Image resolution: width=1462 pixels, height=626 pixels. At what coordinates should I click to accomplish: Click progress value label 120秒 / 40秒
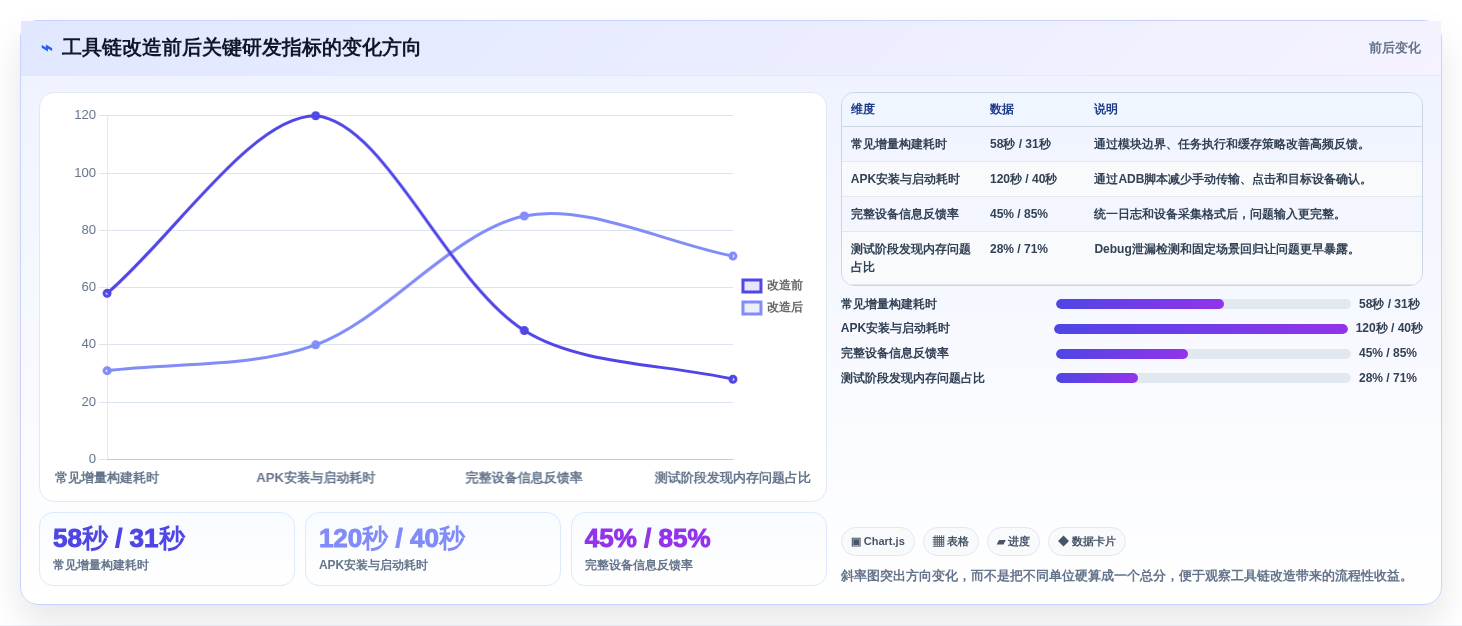[x=1389, y=328]
